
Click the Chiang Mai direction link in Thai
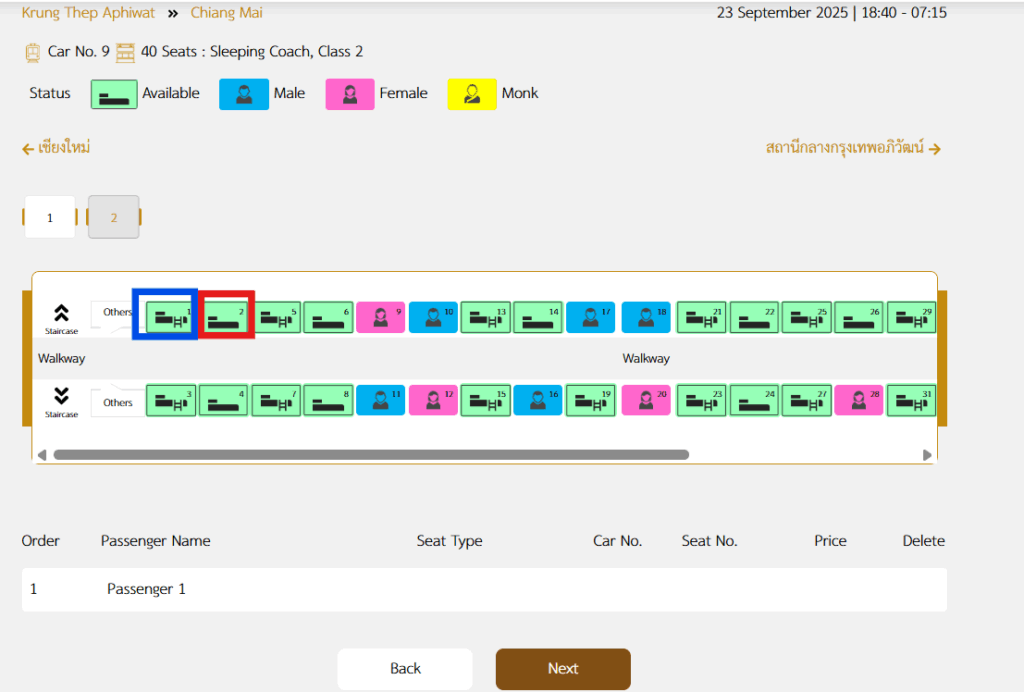(57, 148)
